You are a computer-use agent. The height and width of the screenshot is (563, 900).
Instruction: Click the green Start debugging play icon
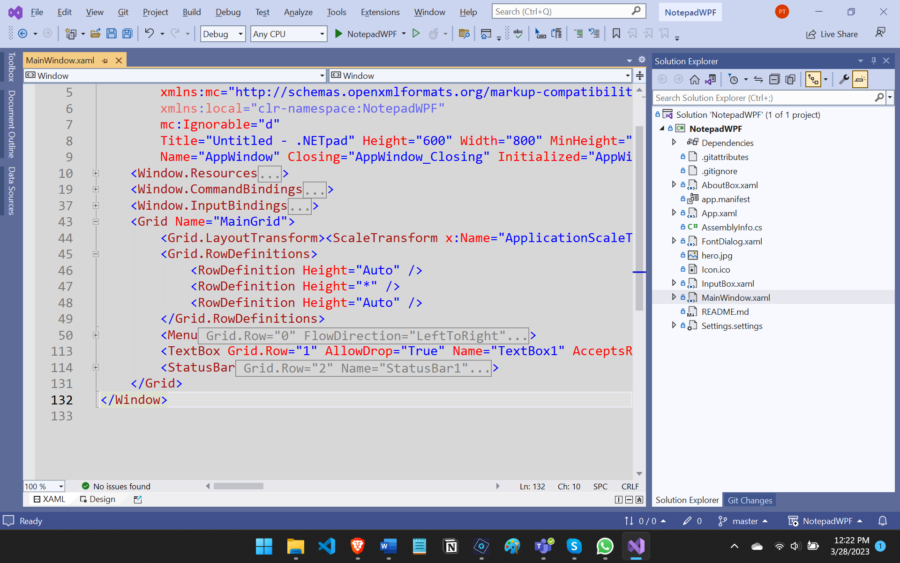tap(338, 33)
